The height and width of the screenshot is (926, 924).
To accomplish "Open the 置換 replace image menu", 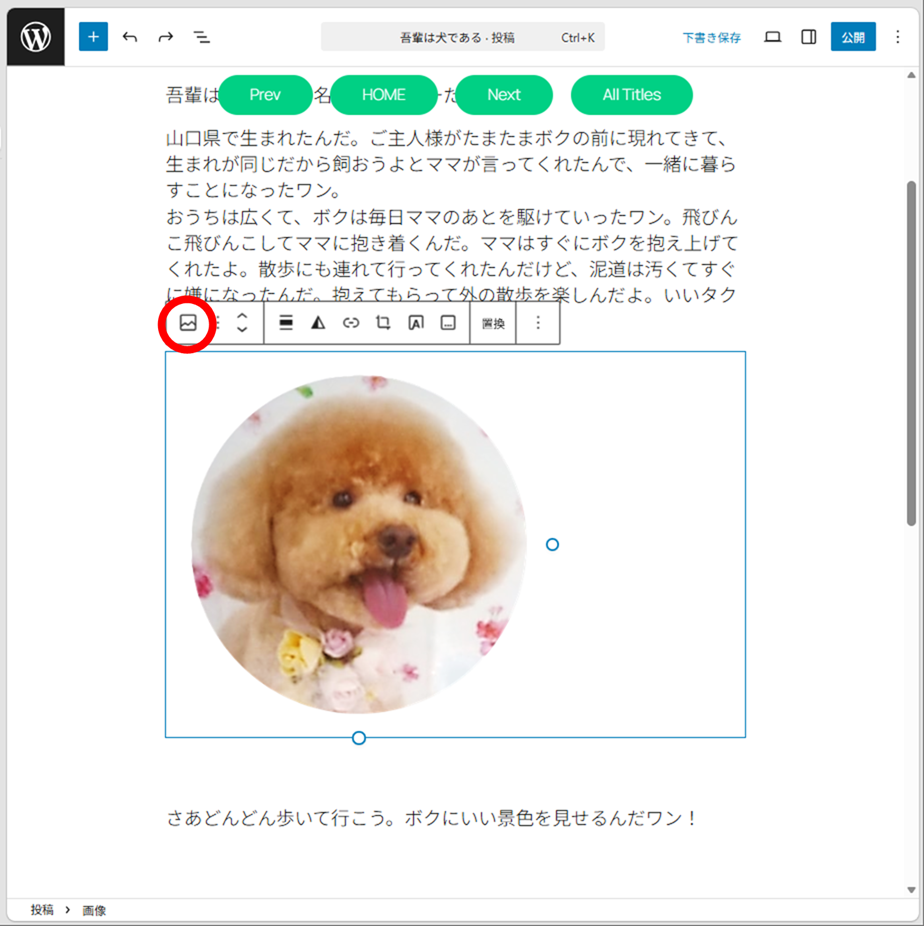I will click(x=493, y=323).
